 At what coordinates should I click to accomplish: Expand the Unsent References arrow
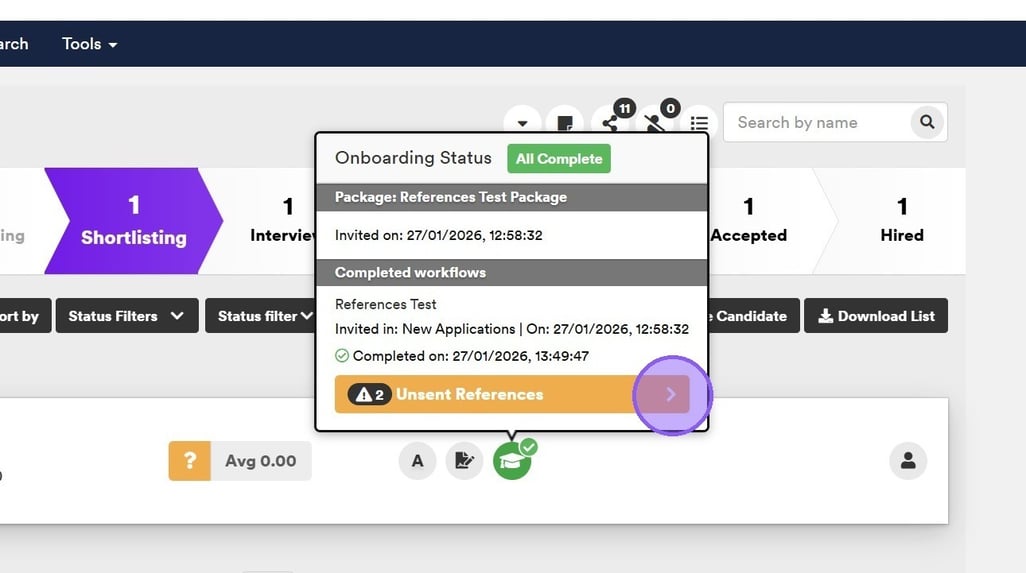[x=670, y=394]
